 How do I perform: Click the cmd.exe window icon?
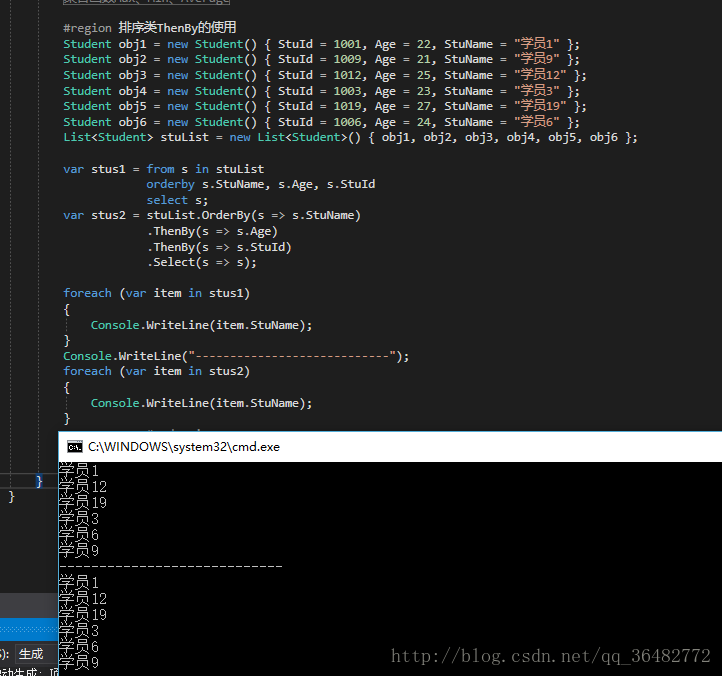75,447
